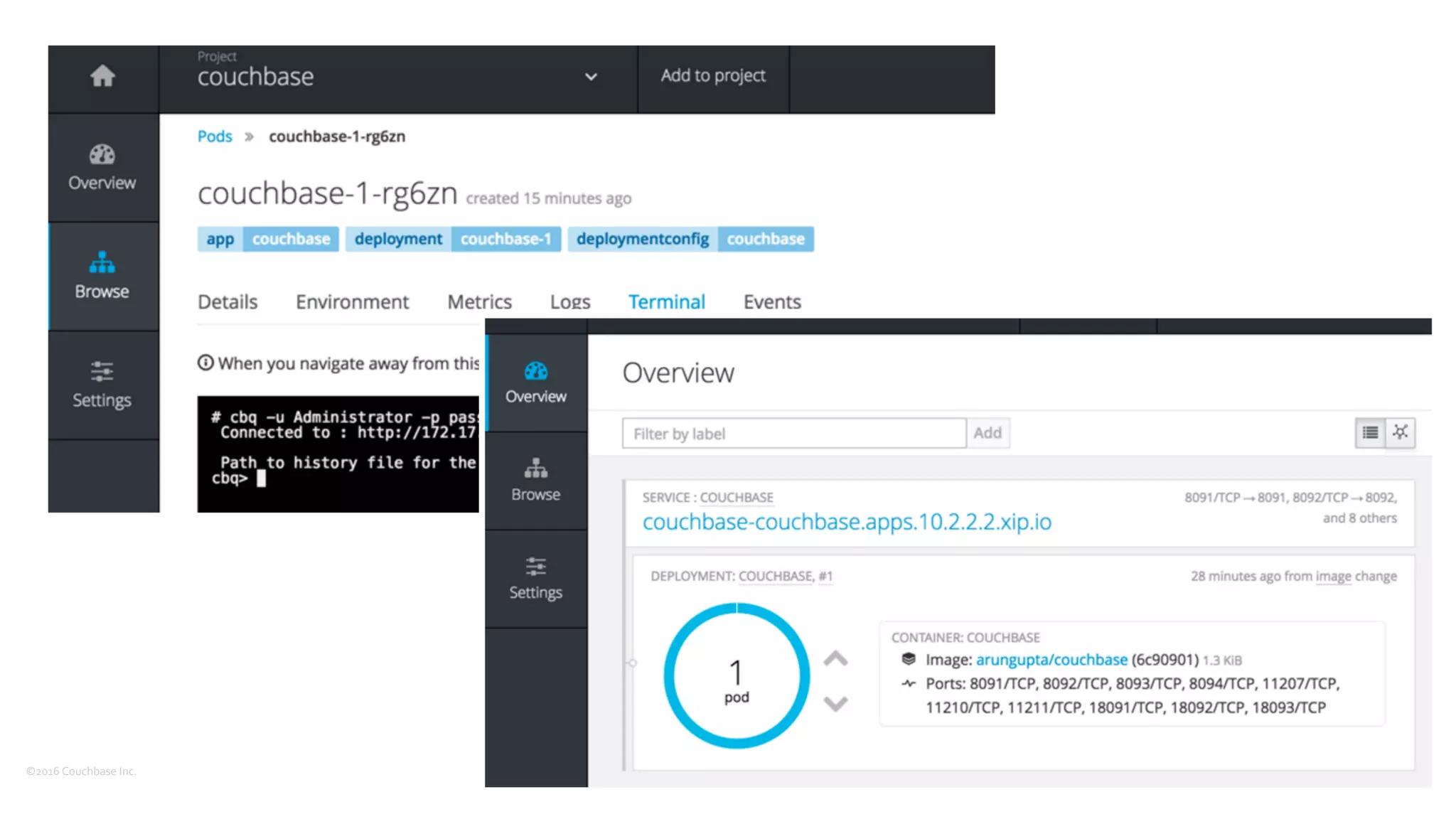The width and height of the screenshot is (1456, 819).
Task: Click Filter by label input field
Action: (793, 433)
